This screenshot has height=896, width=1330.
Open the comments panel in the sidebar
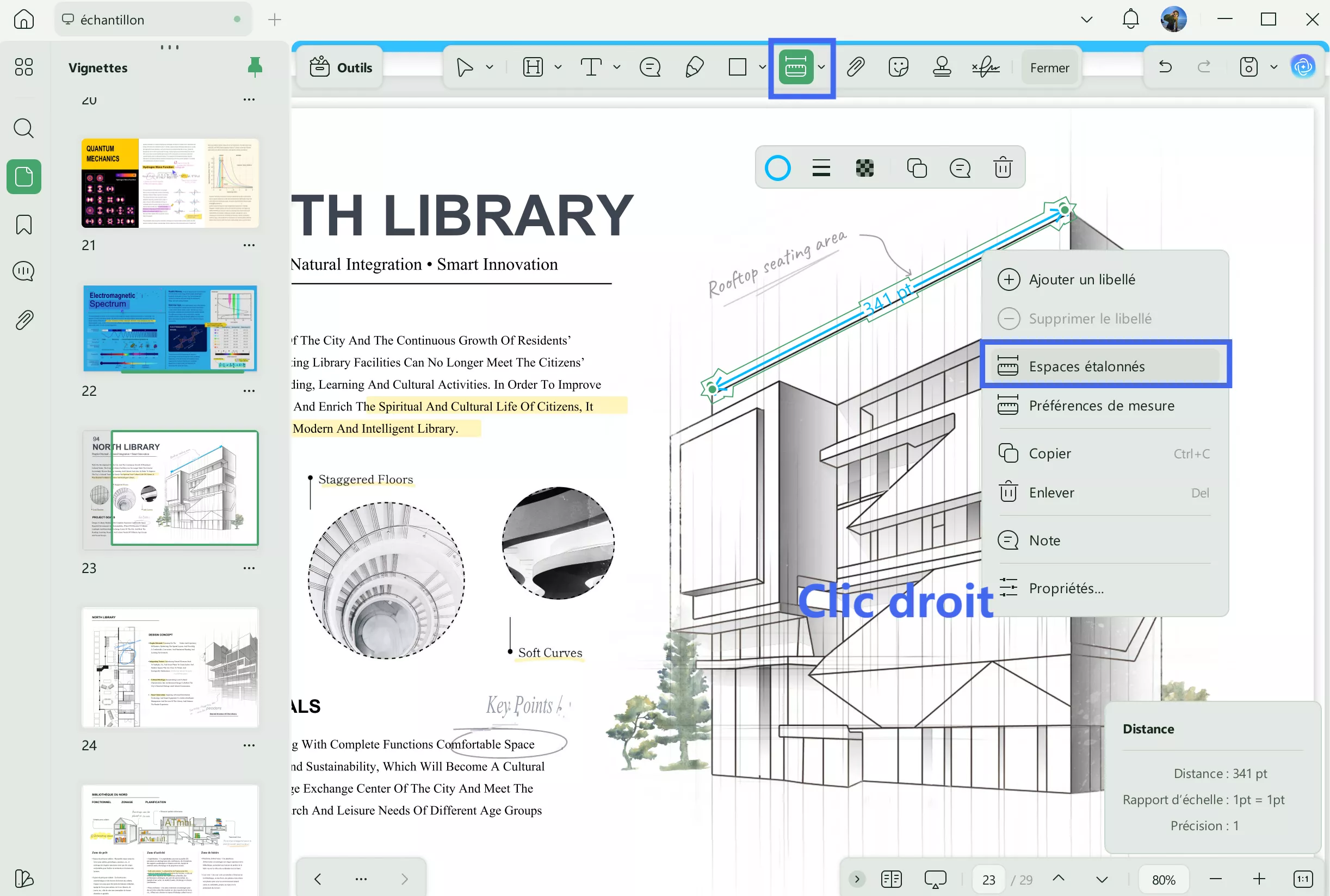click(x=23, y=271)
